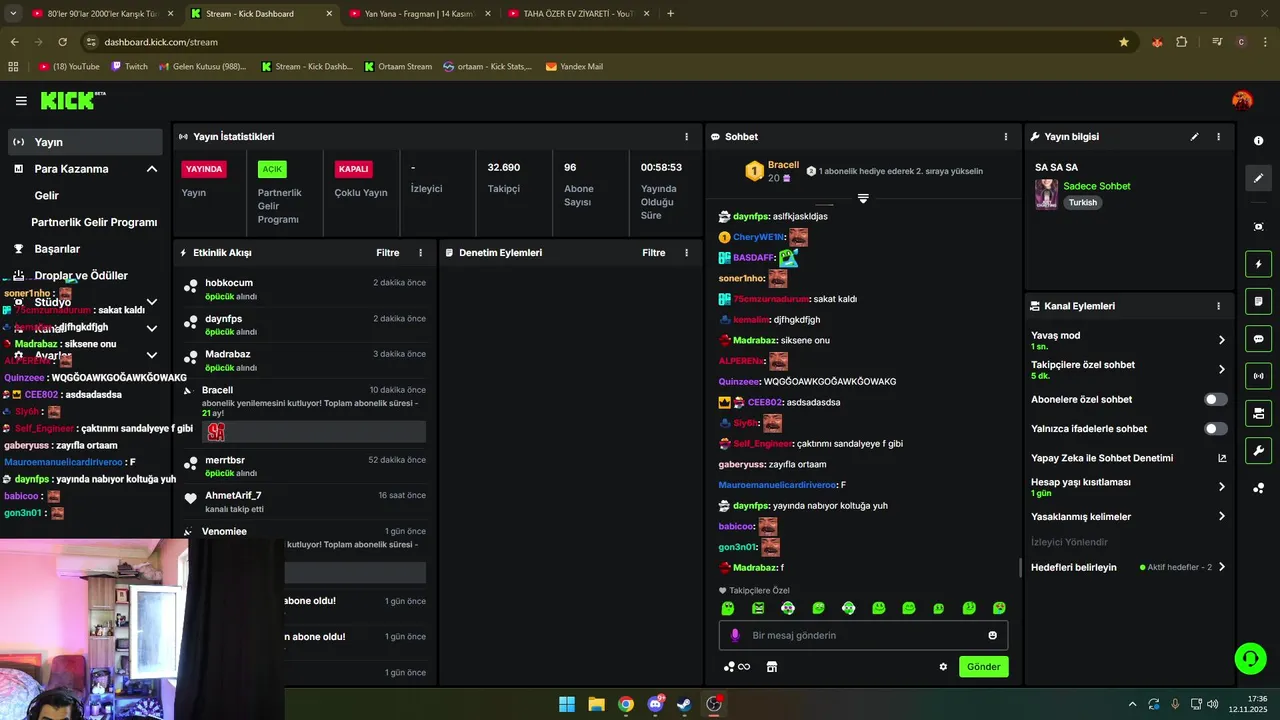Viewport: 1280px width, 720px height.
Task: Open chat settings gear icon
Action: pos(943,667)
